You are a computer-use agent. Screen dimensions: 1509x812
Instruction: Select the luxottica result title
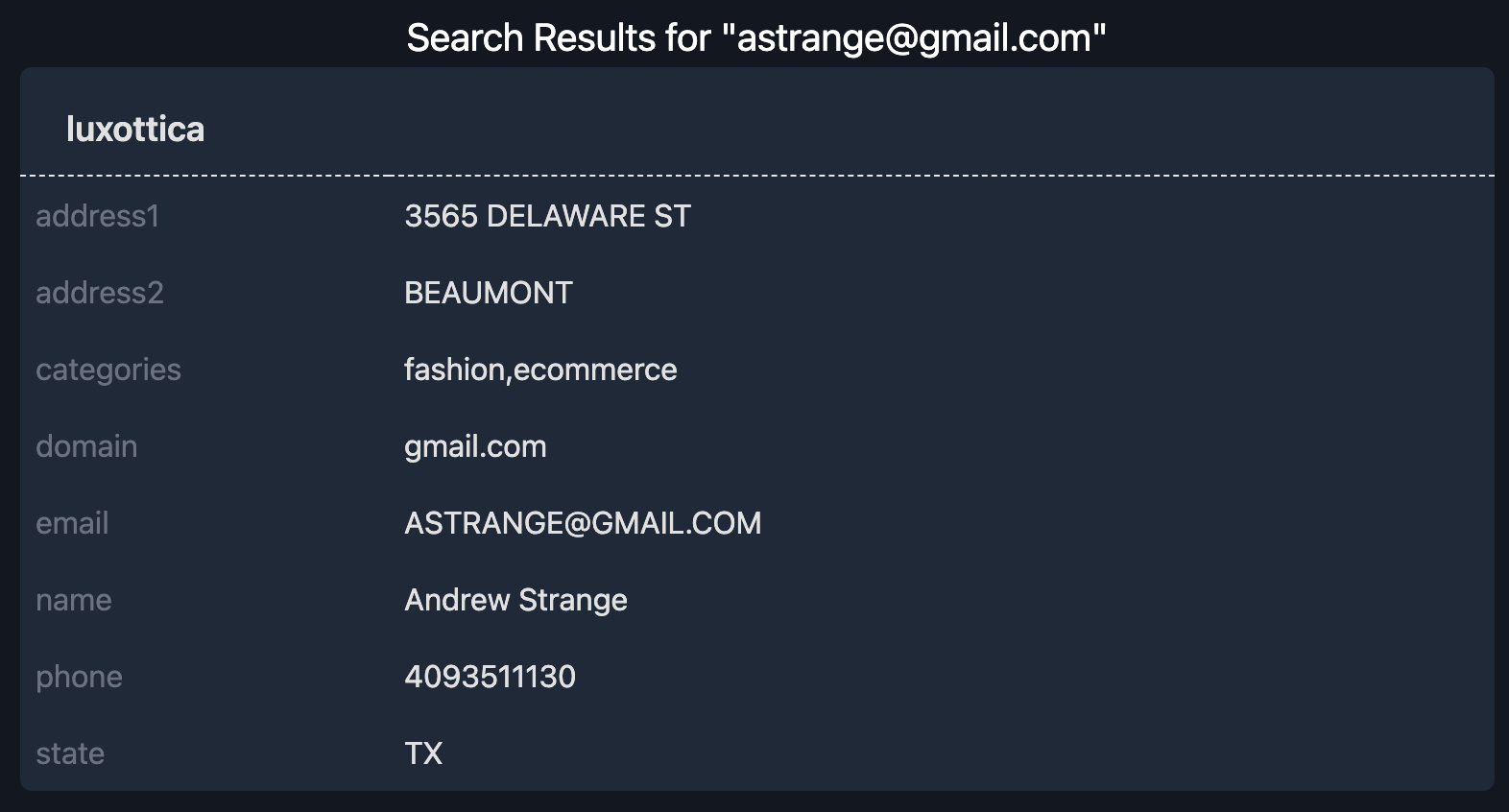(x=135, y=130)
